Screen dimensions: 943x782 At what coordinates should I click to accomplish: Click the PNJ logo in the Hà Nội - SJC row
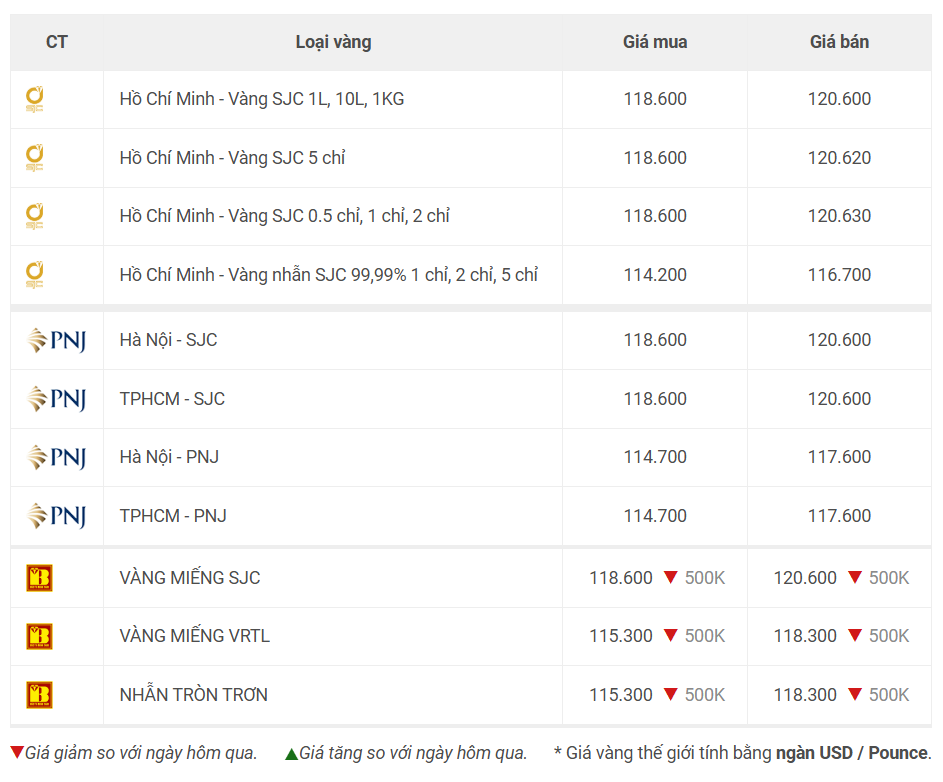click(x=57, y=340)
